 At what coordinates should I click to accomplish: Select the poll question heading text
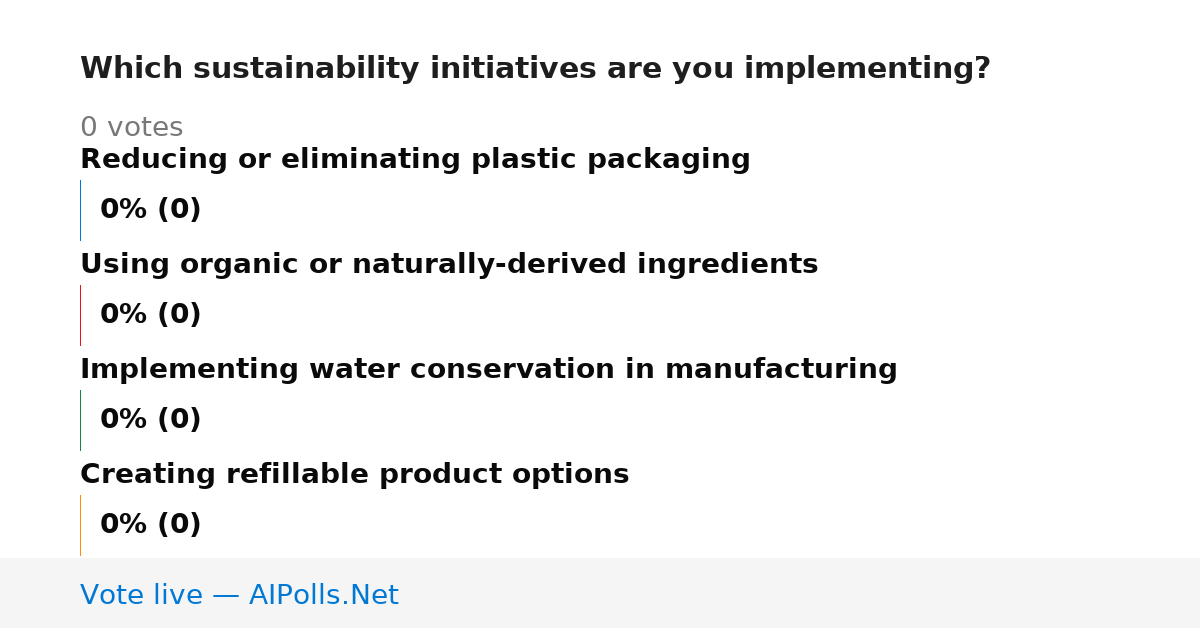click(x=535, y=69)
